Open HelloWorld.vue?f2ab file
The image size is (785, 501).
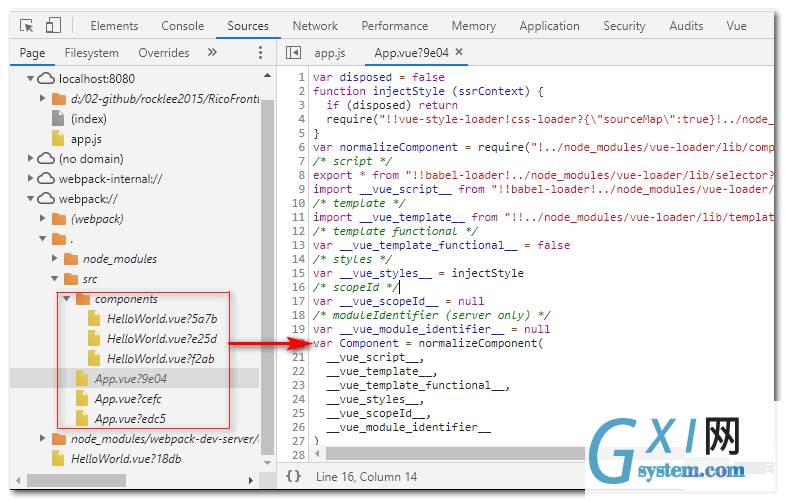[160, 359]
